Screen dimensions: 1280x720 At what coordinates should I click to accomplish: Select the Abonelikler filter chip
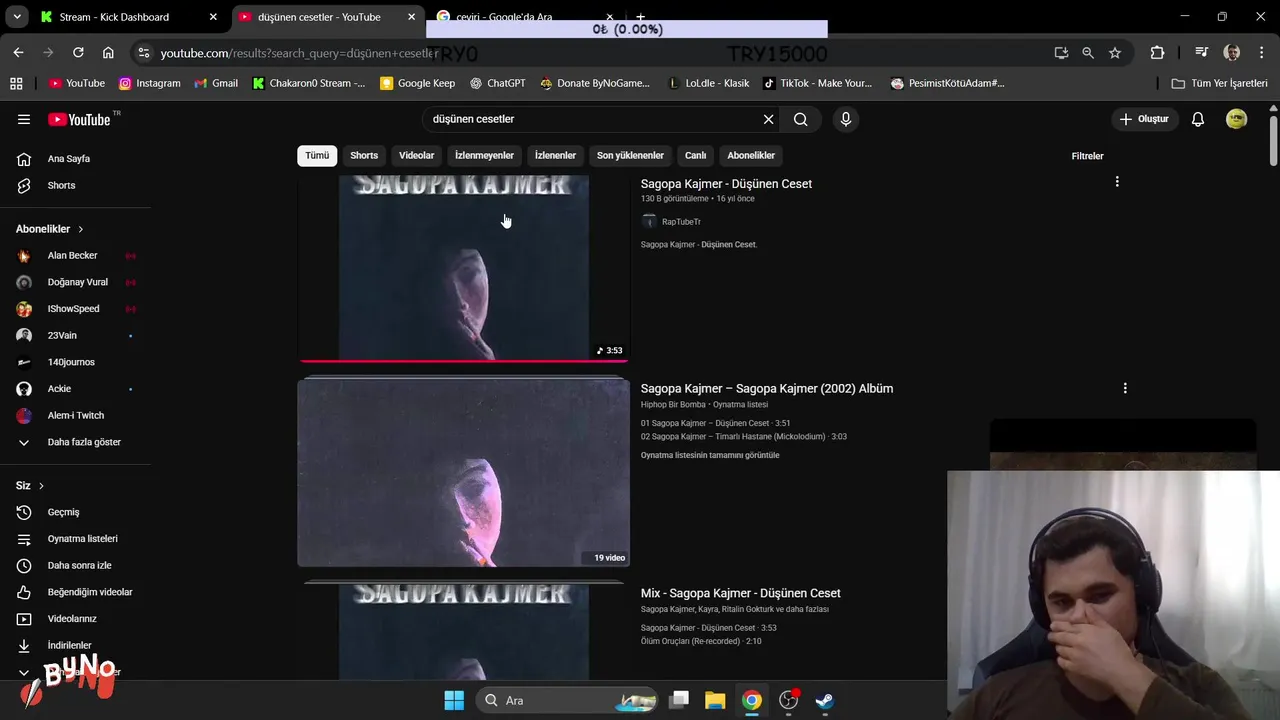click(x=751, y=155)
